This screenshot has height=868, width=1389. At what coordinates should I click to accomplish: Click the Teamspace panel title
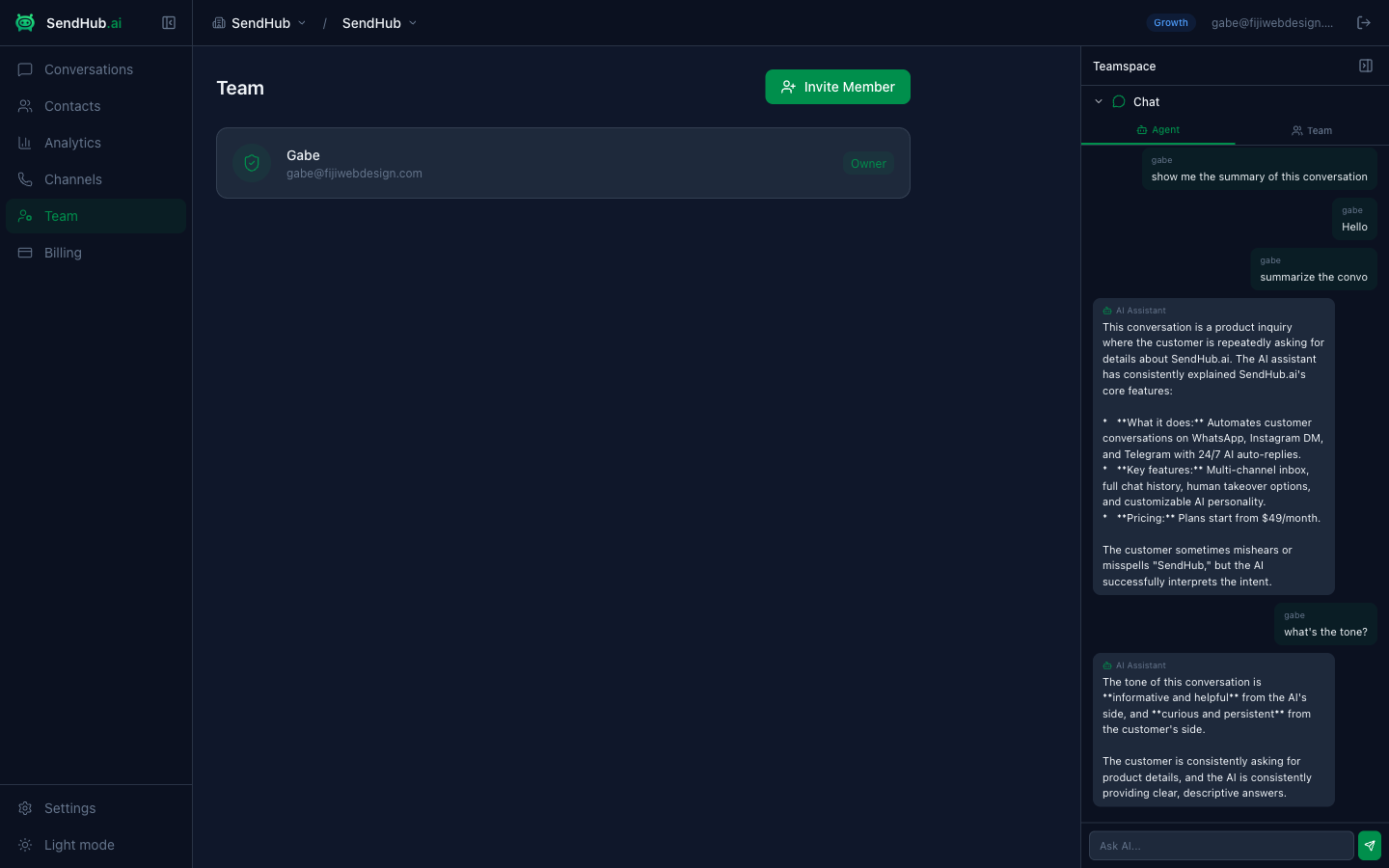click(x=1125, y=67)
